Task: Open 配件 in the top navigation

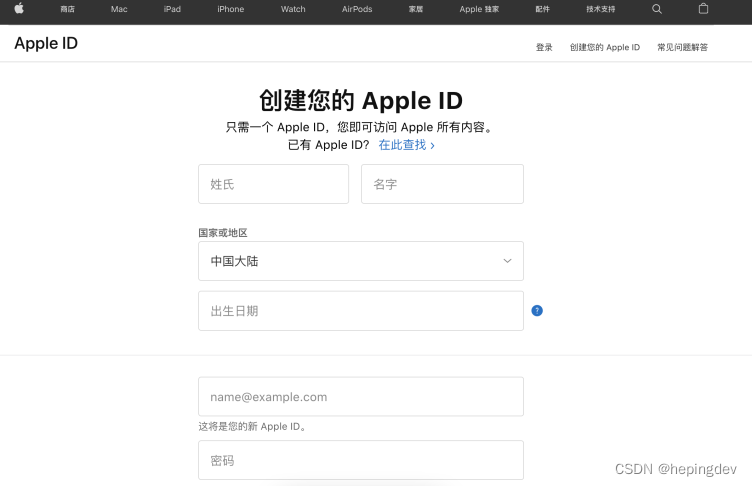Action: [542, 9]
